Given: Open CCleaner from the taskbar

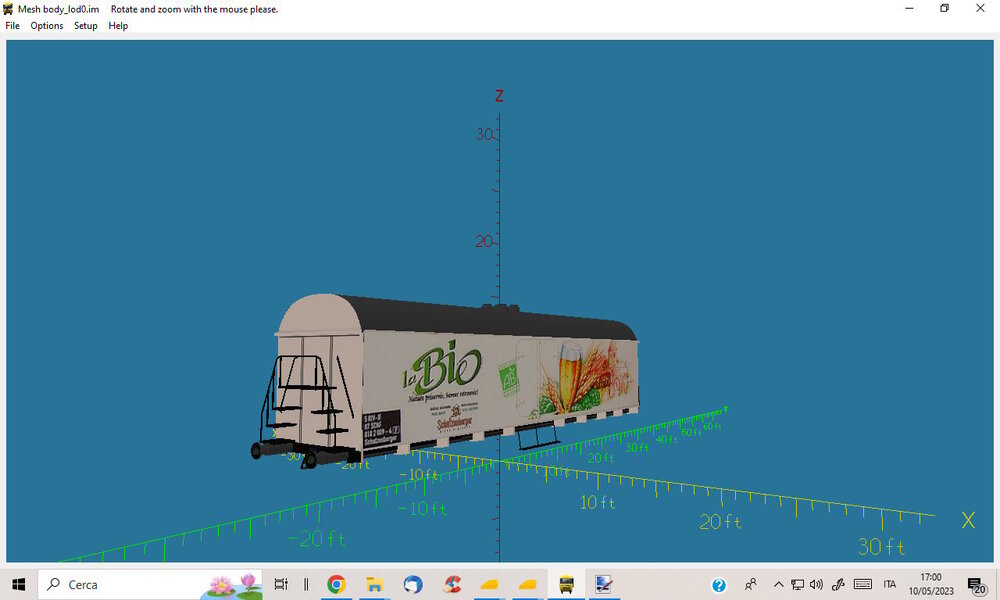Looking at the screenshot, I should [452, 584].
